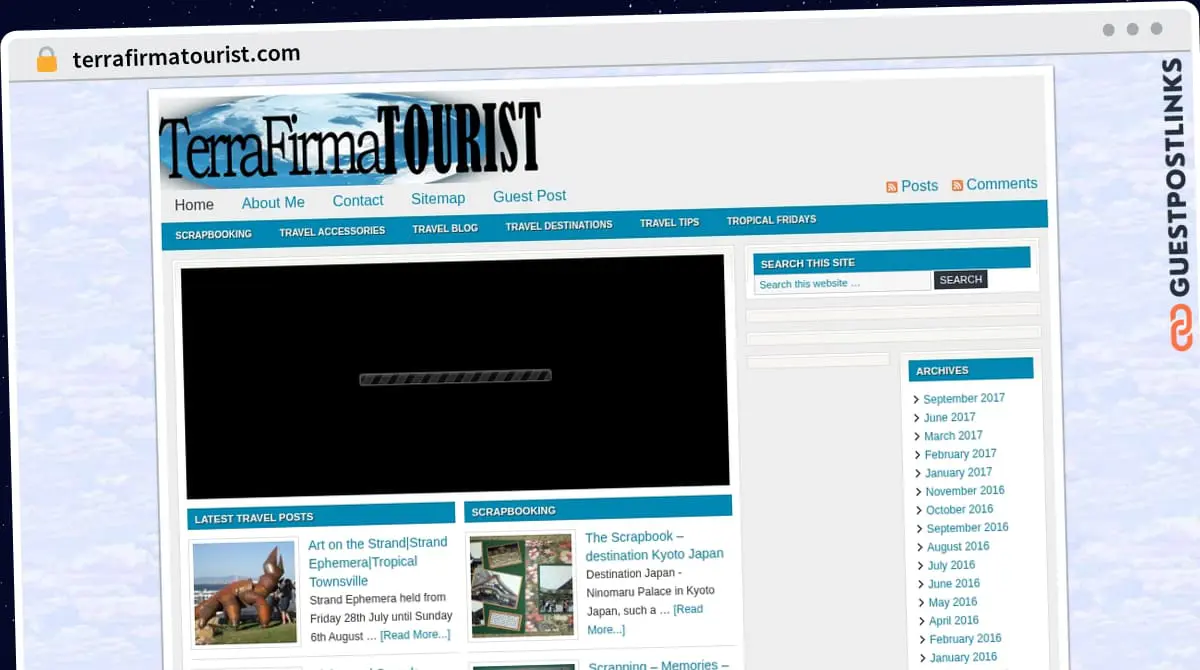Open the About Me page
This screenshot has height=670, width=1200.
[273, 203]
